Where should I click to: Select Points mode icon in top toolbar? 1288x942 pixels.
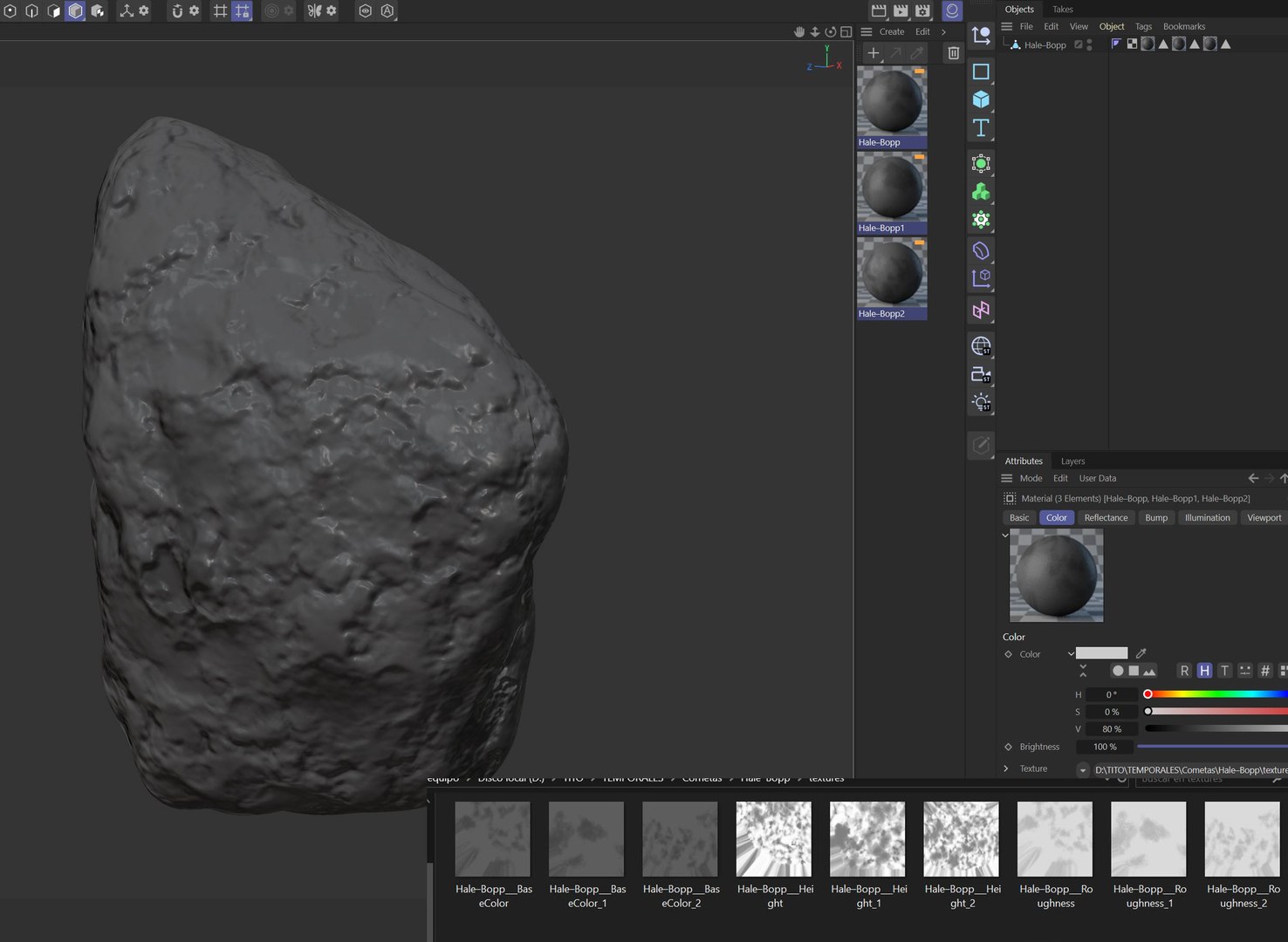point(10,11)
